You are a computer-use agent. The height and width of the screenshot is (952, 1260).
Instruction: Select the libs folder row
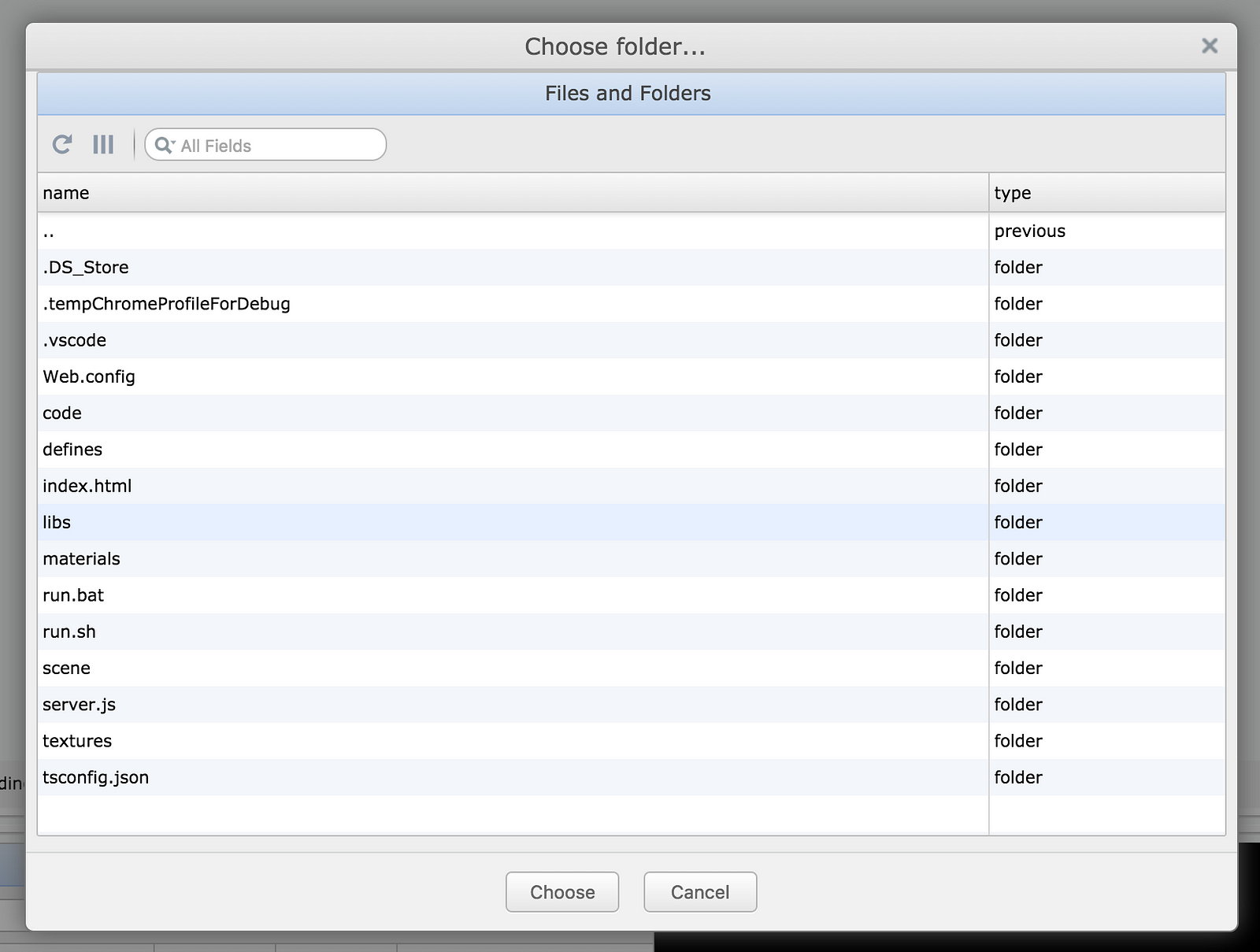click(x=632, y=522)
